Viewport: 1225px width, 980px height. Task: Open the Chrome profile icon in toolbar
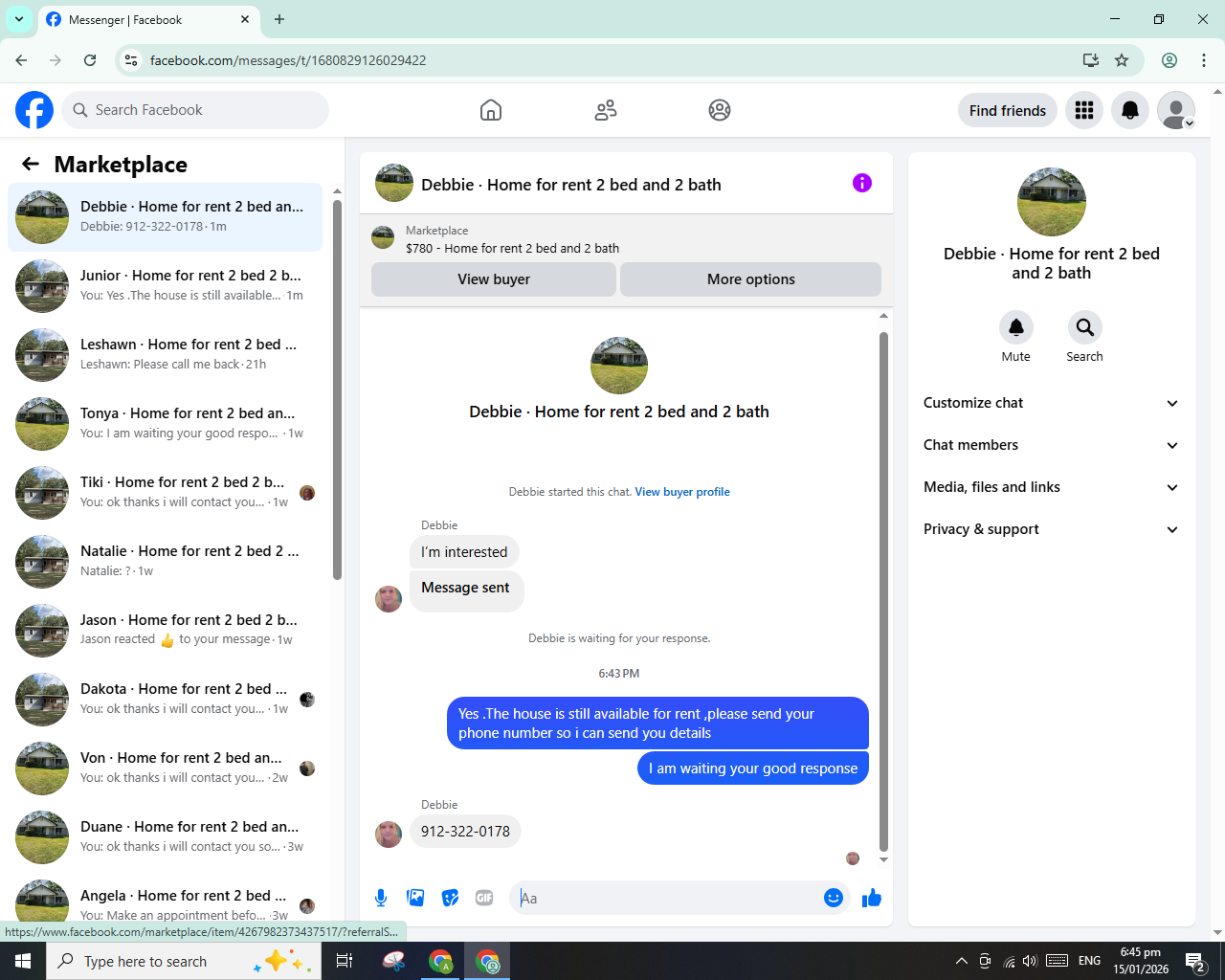tap(1169, 60)
